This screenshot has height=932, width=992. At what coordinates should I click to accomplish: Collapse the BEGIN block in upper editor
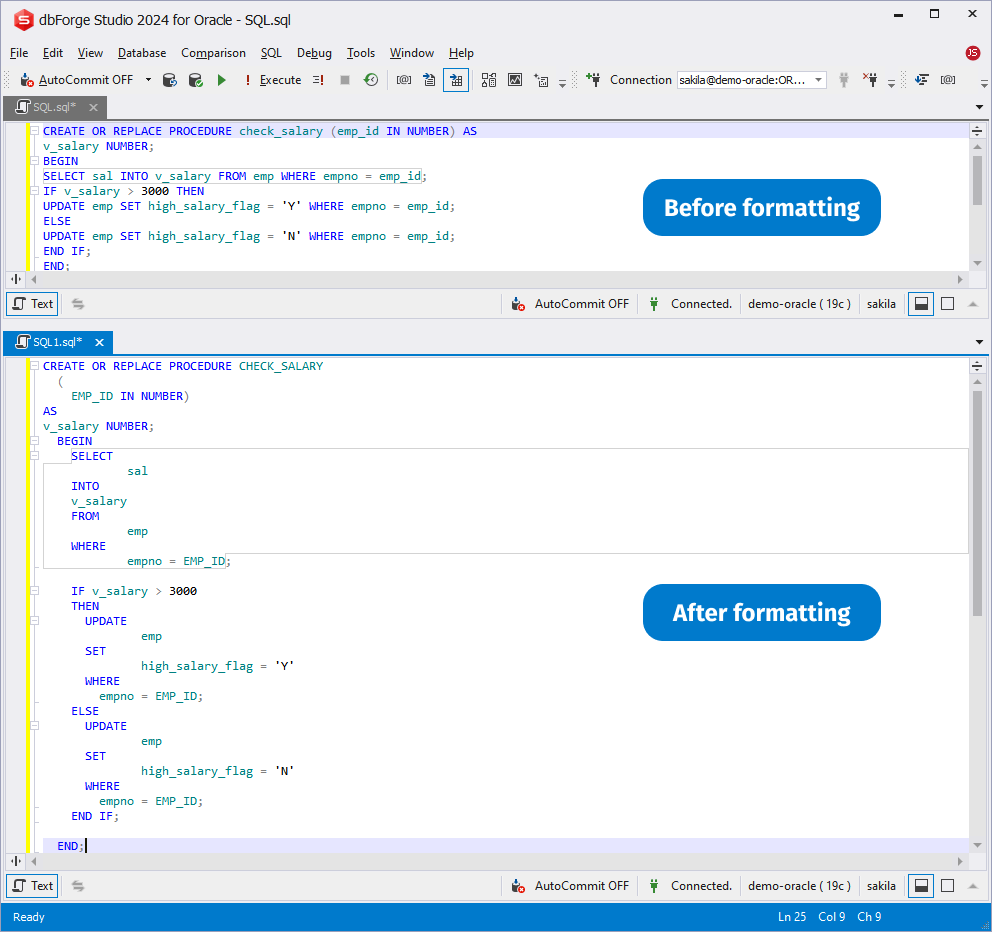35,161
